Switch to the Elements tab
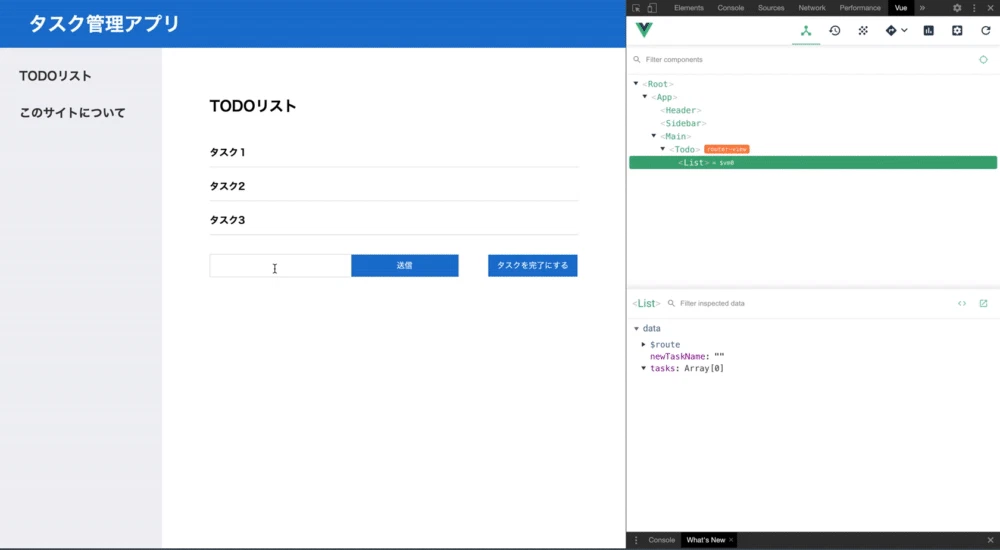 (689, 8)
